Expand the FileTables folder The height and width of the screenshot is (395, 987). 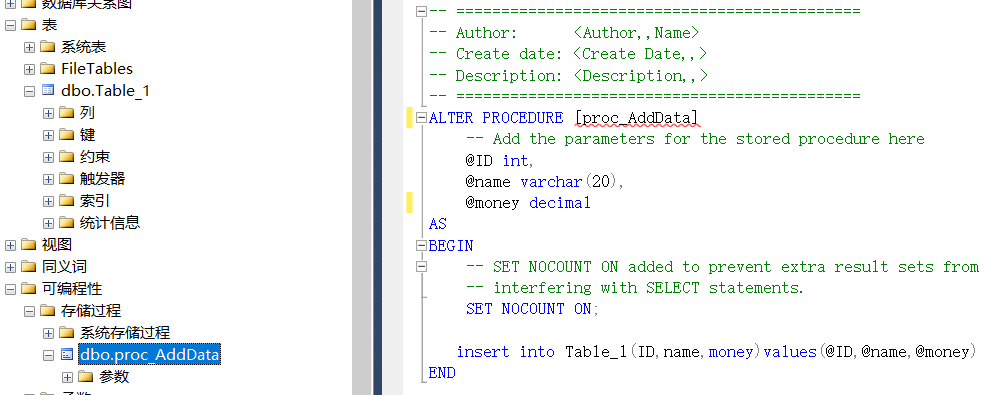pos(29,69)
